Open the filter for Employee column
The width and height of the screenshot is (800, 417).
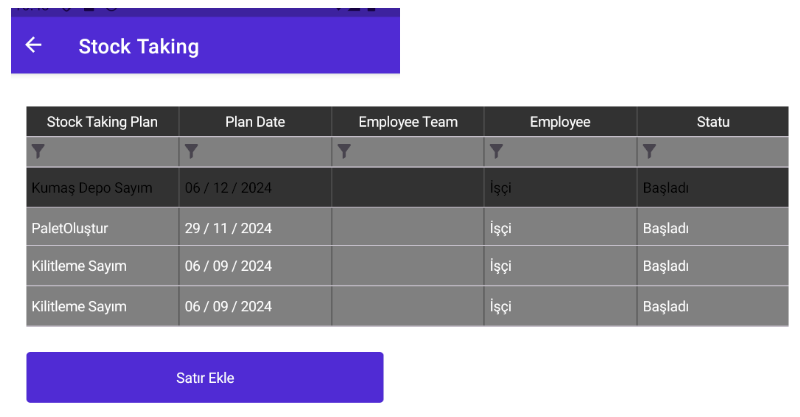(496, 151)
